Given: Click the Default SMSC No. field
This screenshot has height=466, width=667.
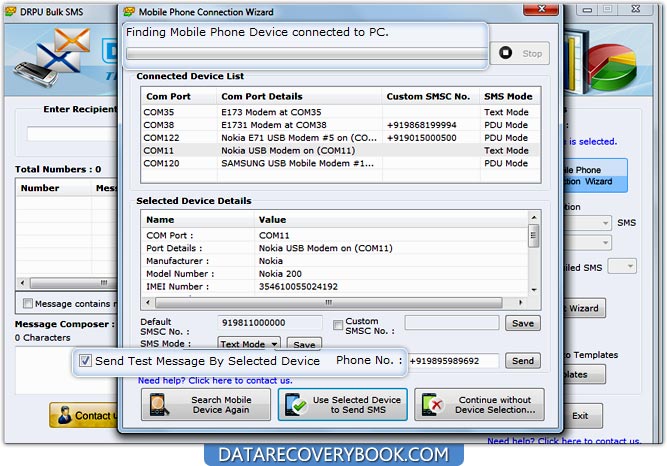Looking at the screenshot, I should [270, 323].
